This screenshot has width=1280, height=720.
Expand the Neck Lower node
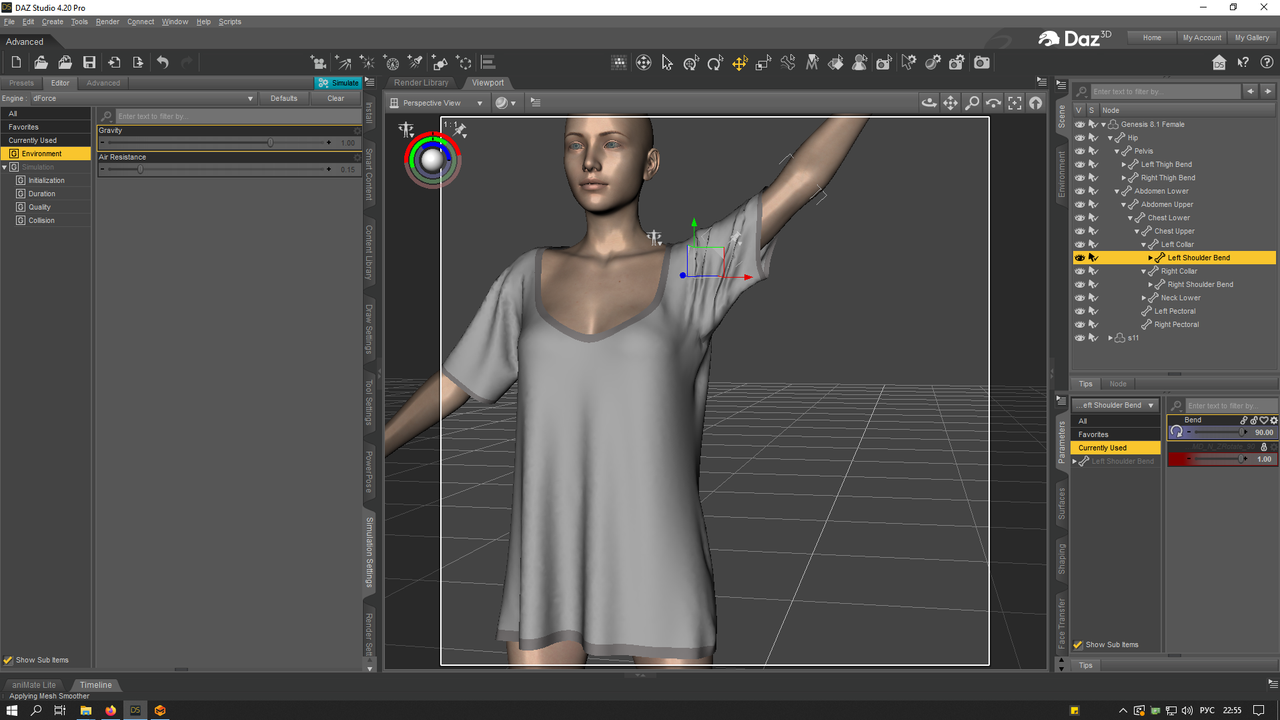1144,298
